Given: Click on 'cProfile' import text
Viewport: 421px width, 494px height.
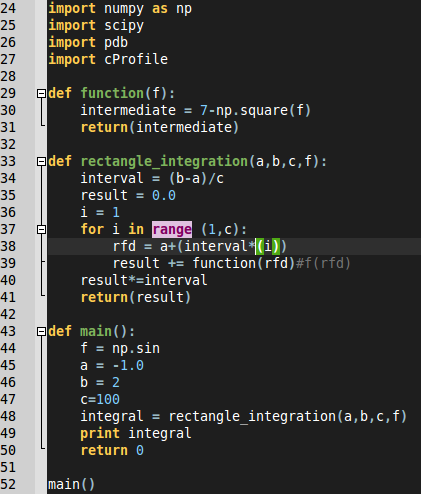Looking at the screenshot, I should [136, 59].
